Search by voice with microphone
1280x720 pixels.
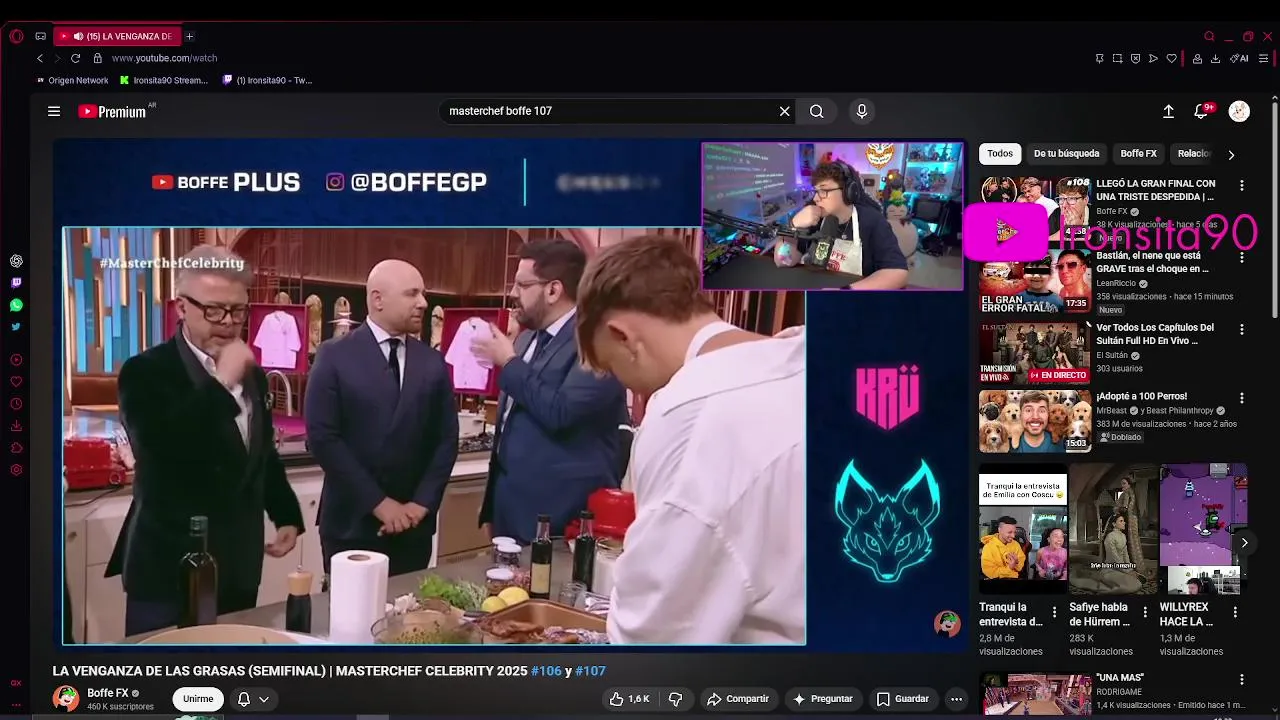(x=862, y=111)
